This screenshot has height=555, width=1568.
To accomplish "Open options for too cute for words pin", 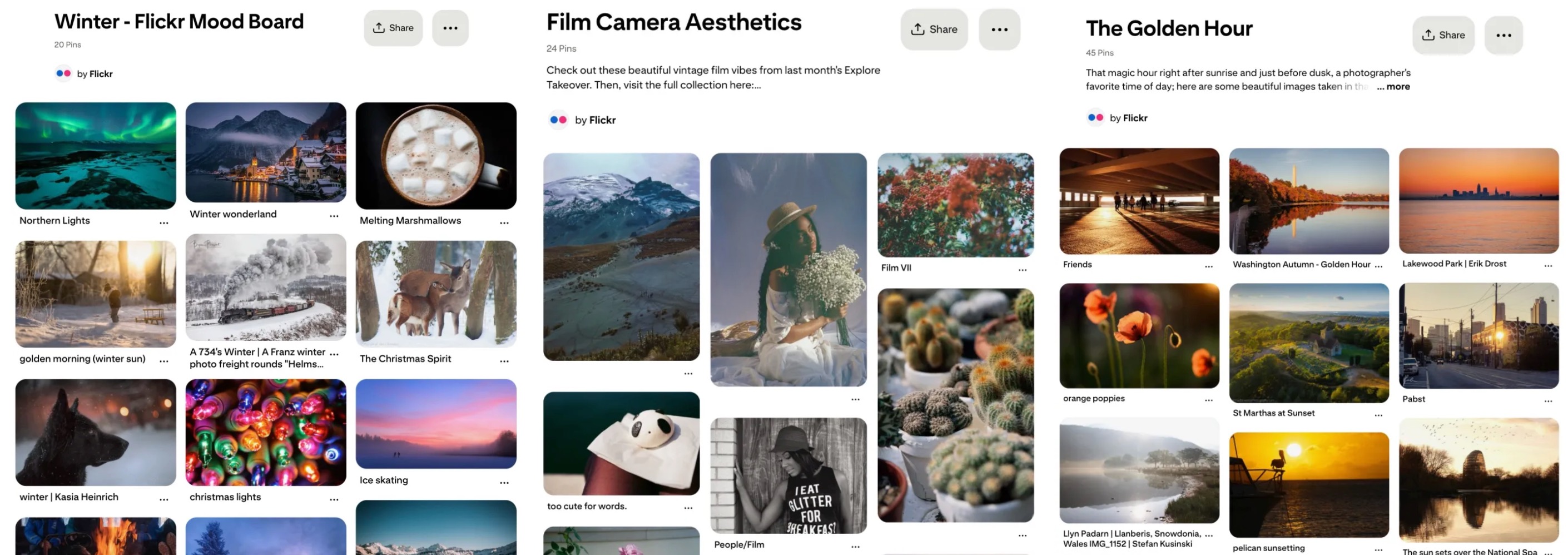I will (x=688, y=508).
